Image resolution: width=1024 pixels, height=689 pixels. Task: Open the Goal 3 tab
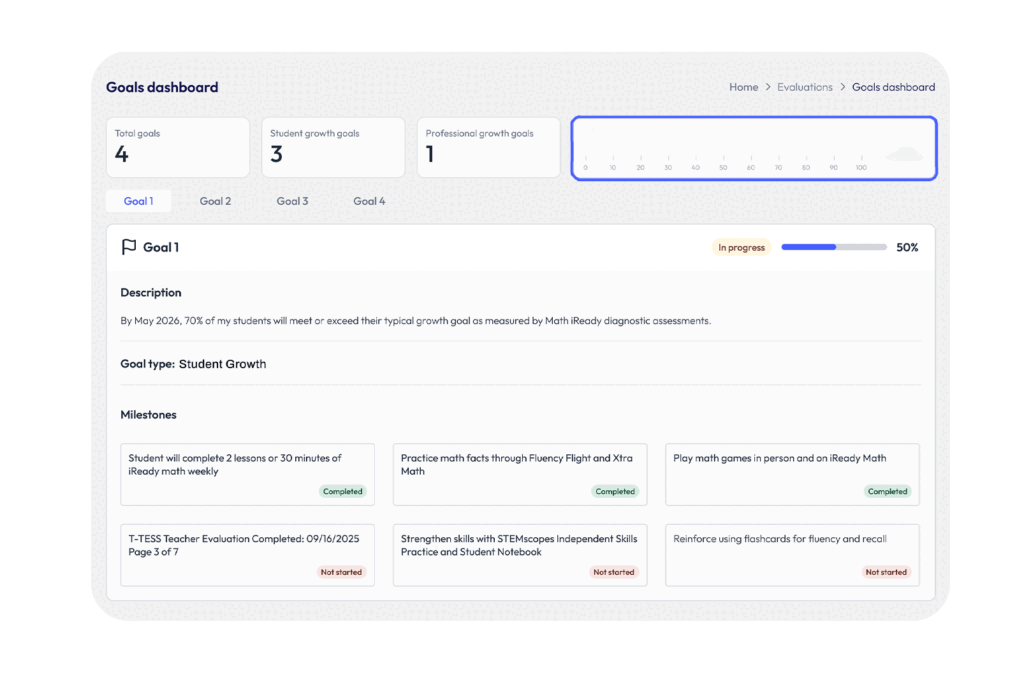(292, 201)
